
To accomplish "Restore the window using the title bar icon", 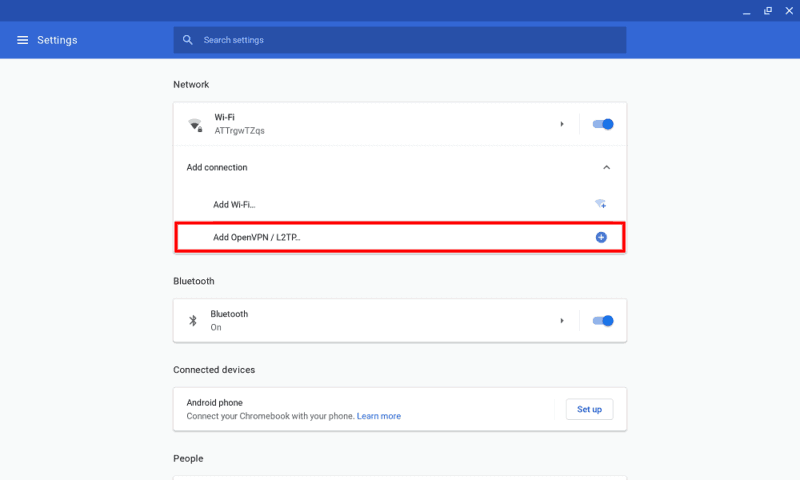I will (x=768, y=11).
